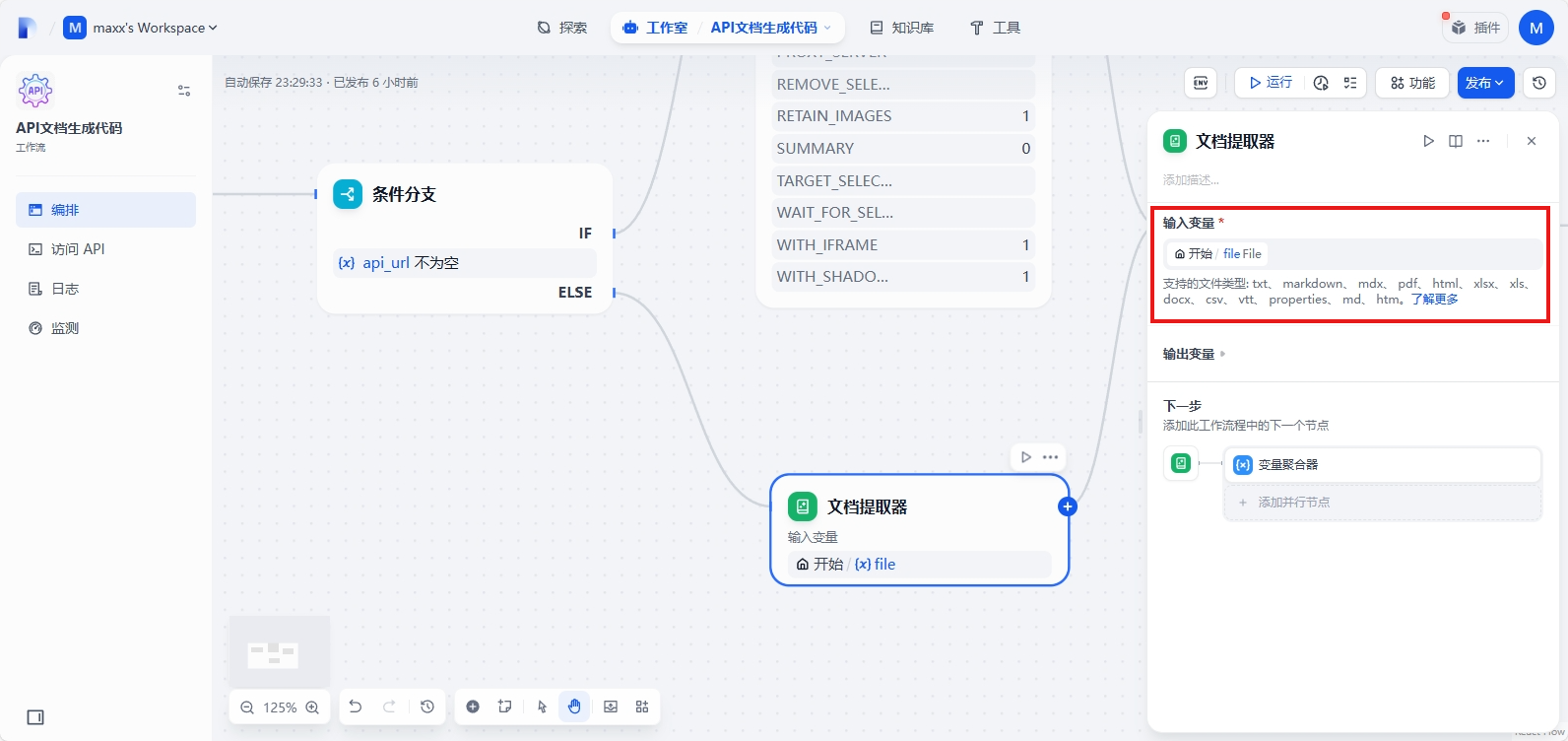Click the RETAIN_IMAGES parameter row
This screenshot has height=741, width=1568.
(x=903, y=116)
